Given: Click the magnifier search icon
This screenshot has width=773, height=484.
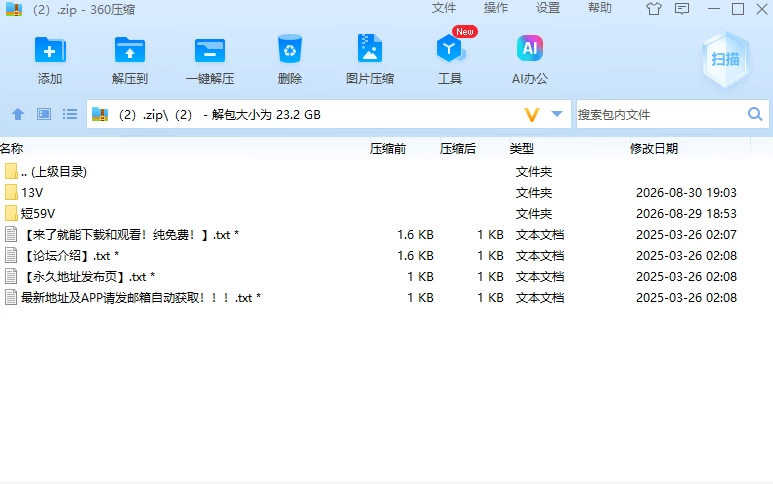Looking at the screenshot, I should click(755, 114).
